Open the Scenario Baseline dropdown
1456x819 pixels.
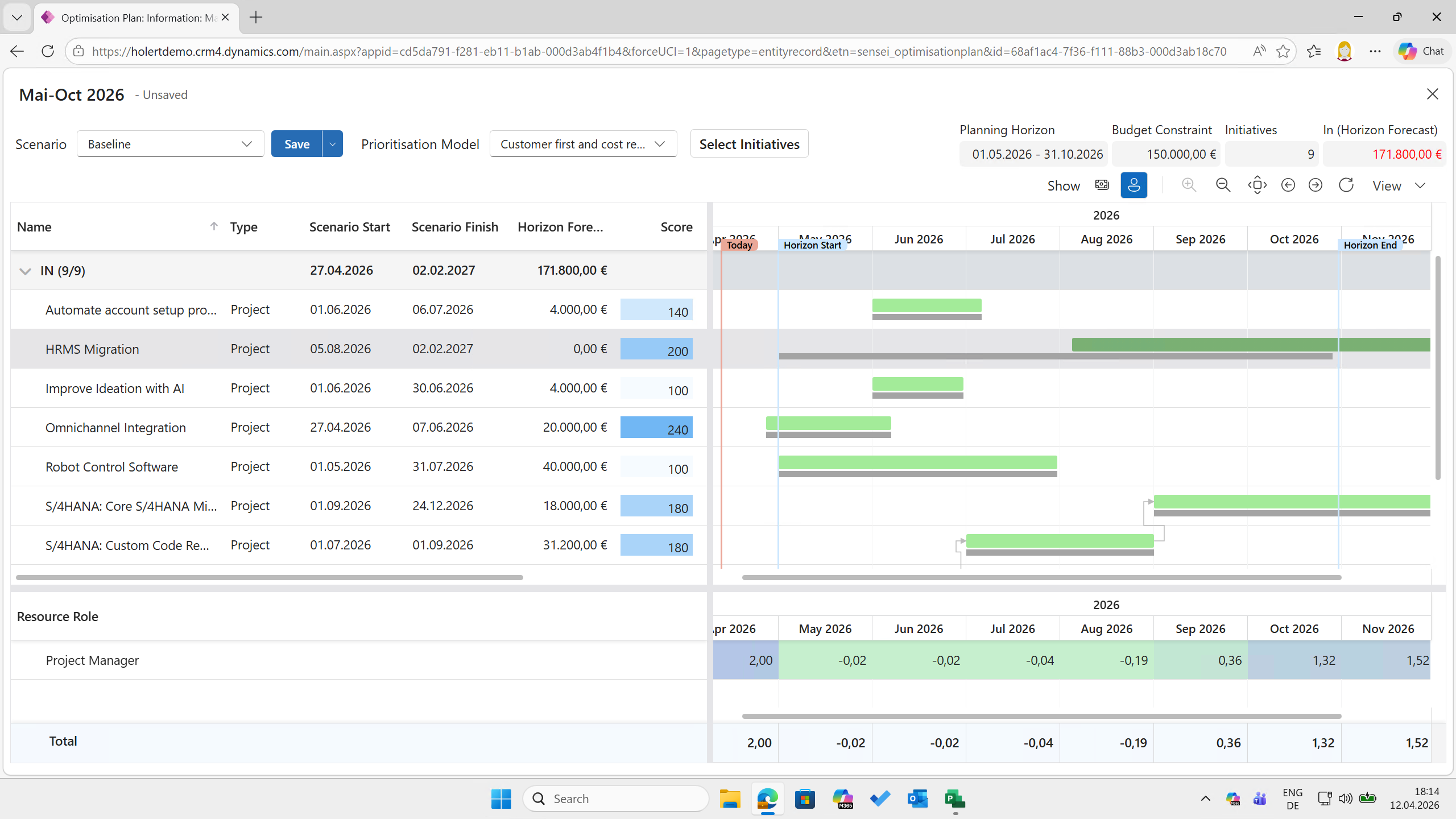coord(170,144)
